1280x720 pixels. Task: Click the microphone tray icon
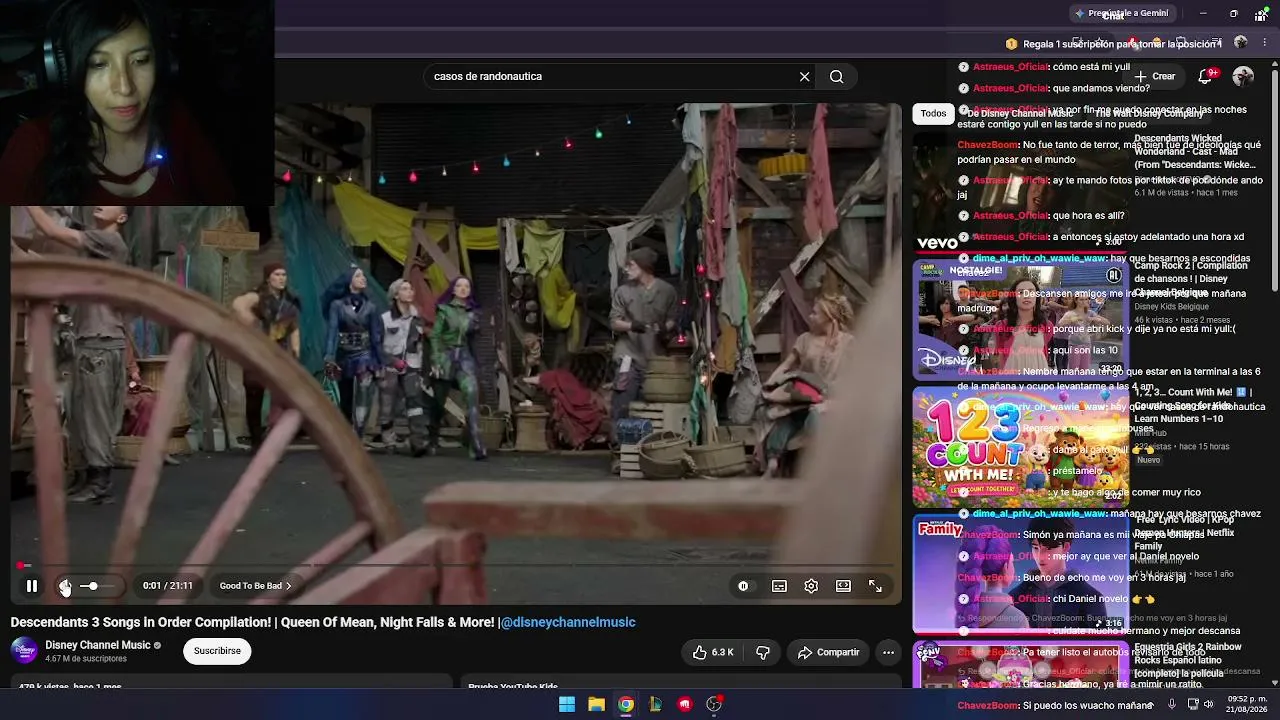pos(1172,704)
